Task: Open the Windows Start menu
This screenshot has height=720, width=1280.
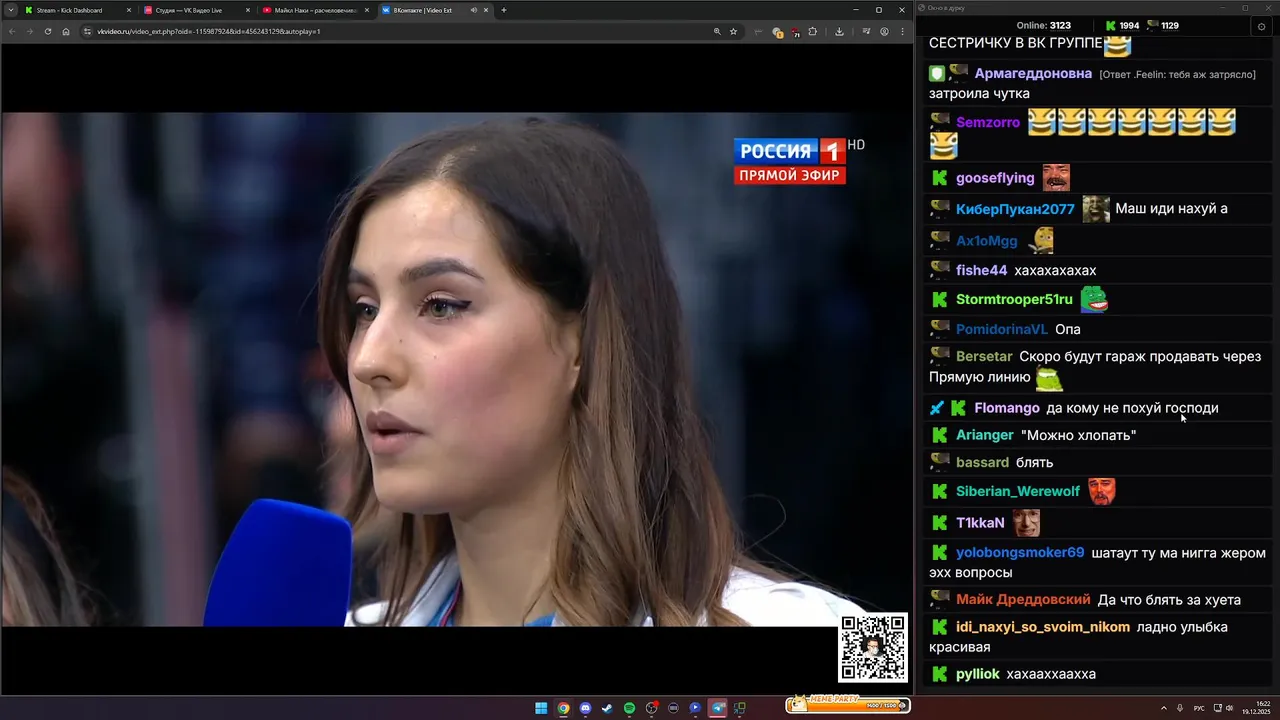Action: (x=541, y=708)
